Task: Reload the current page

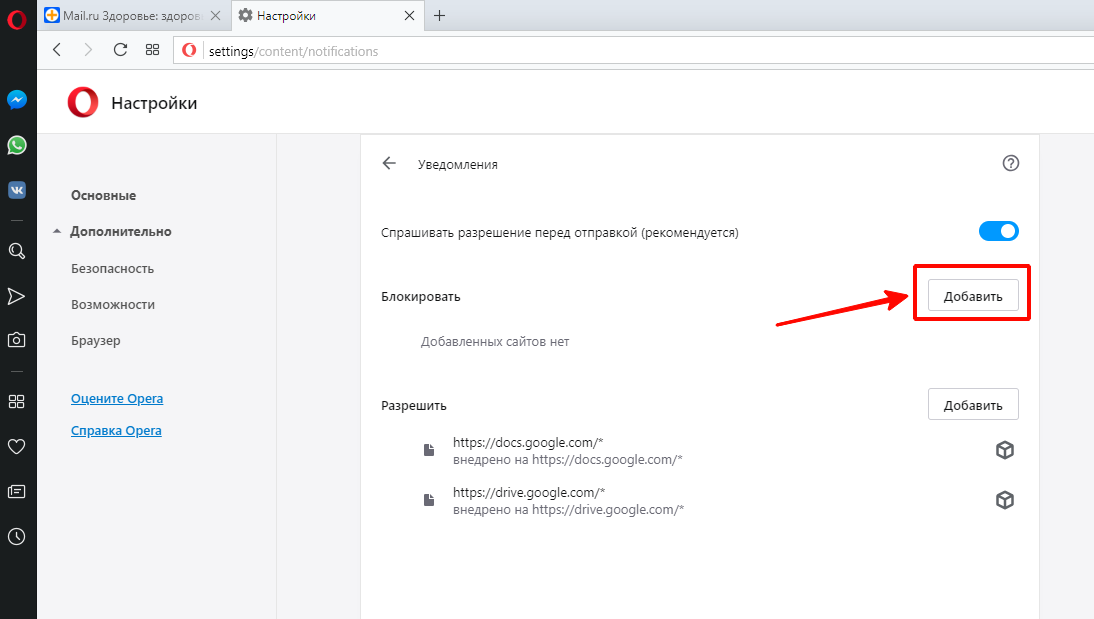Action: tap(120, 50)
